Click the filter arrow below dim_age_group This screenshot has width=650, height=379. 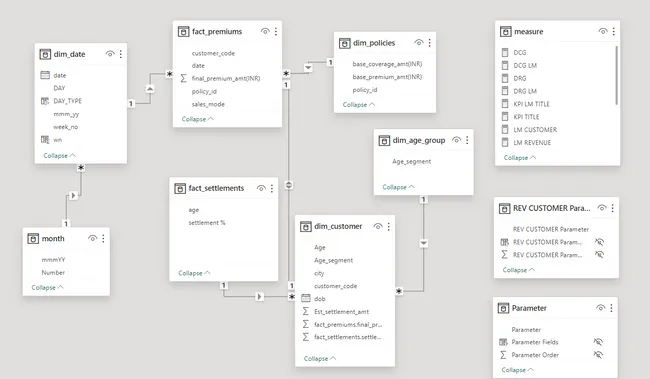pyautogui.click(x=423, y=243)
